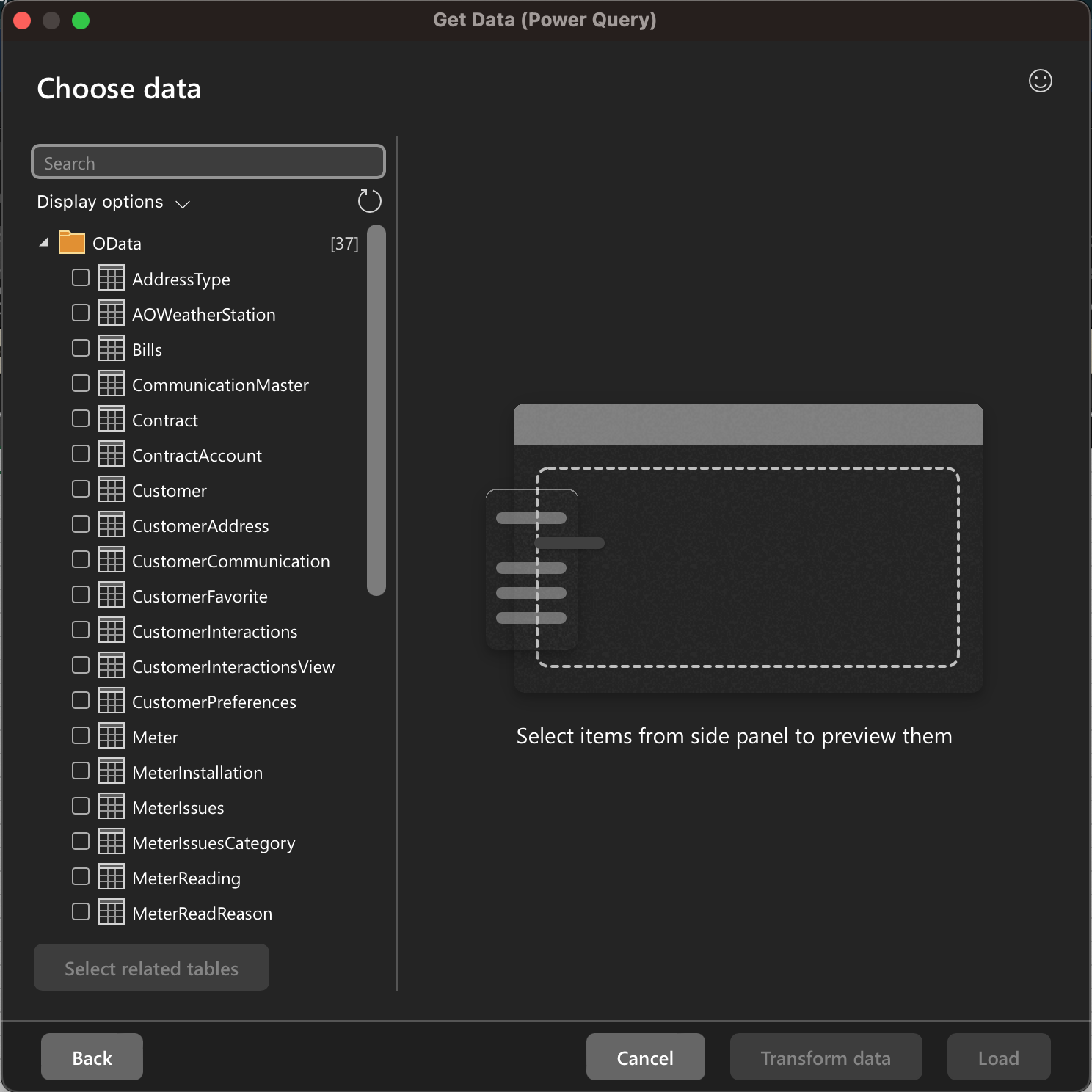Image resolution: width=1092 pixels, height=1092 pixels.
Task: Click the smiley feedback icon
Action: 1040,81
